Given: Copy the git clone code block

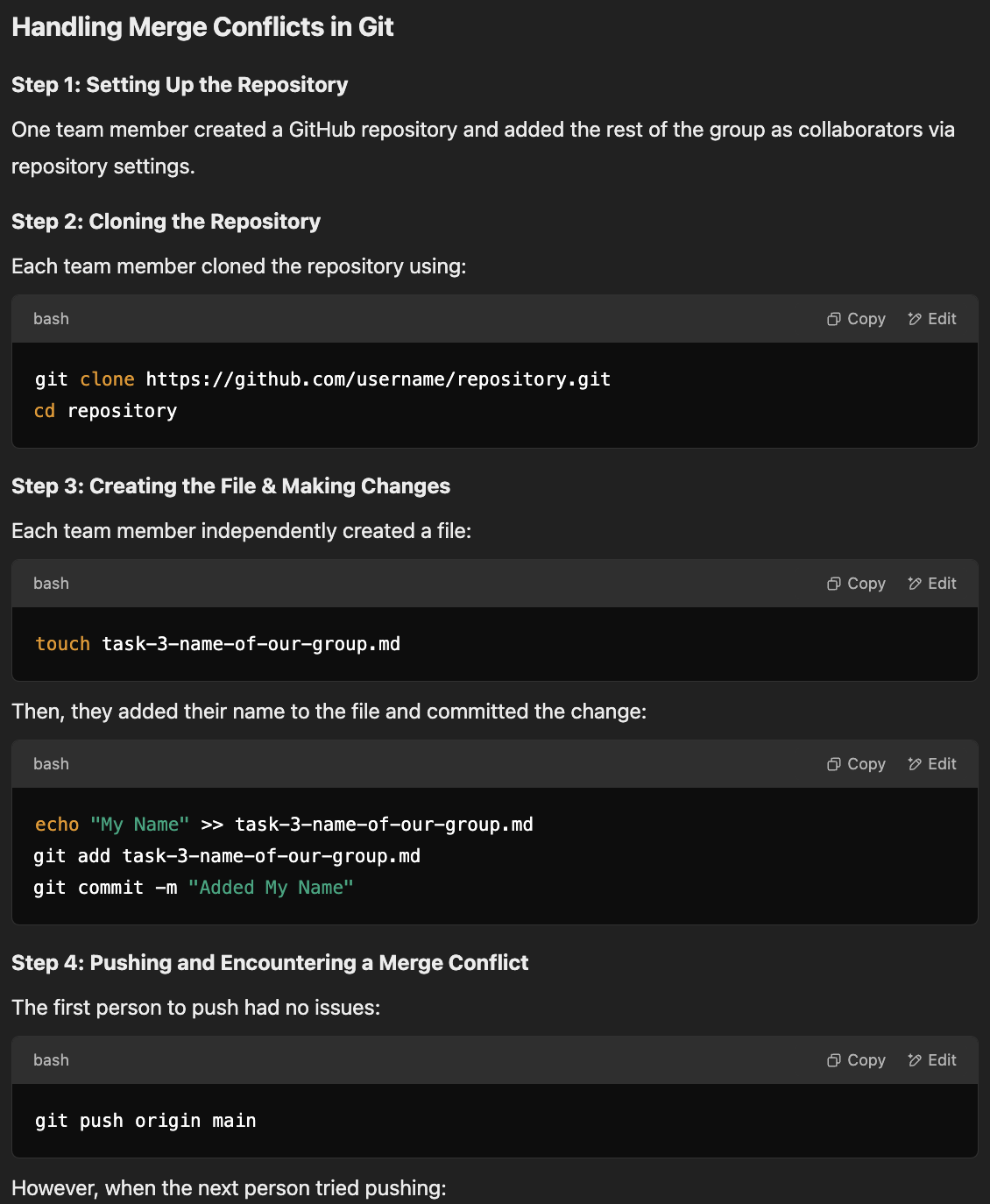Looking at the screenshot, I should pos(856,319).
